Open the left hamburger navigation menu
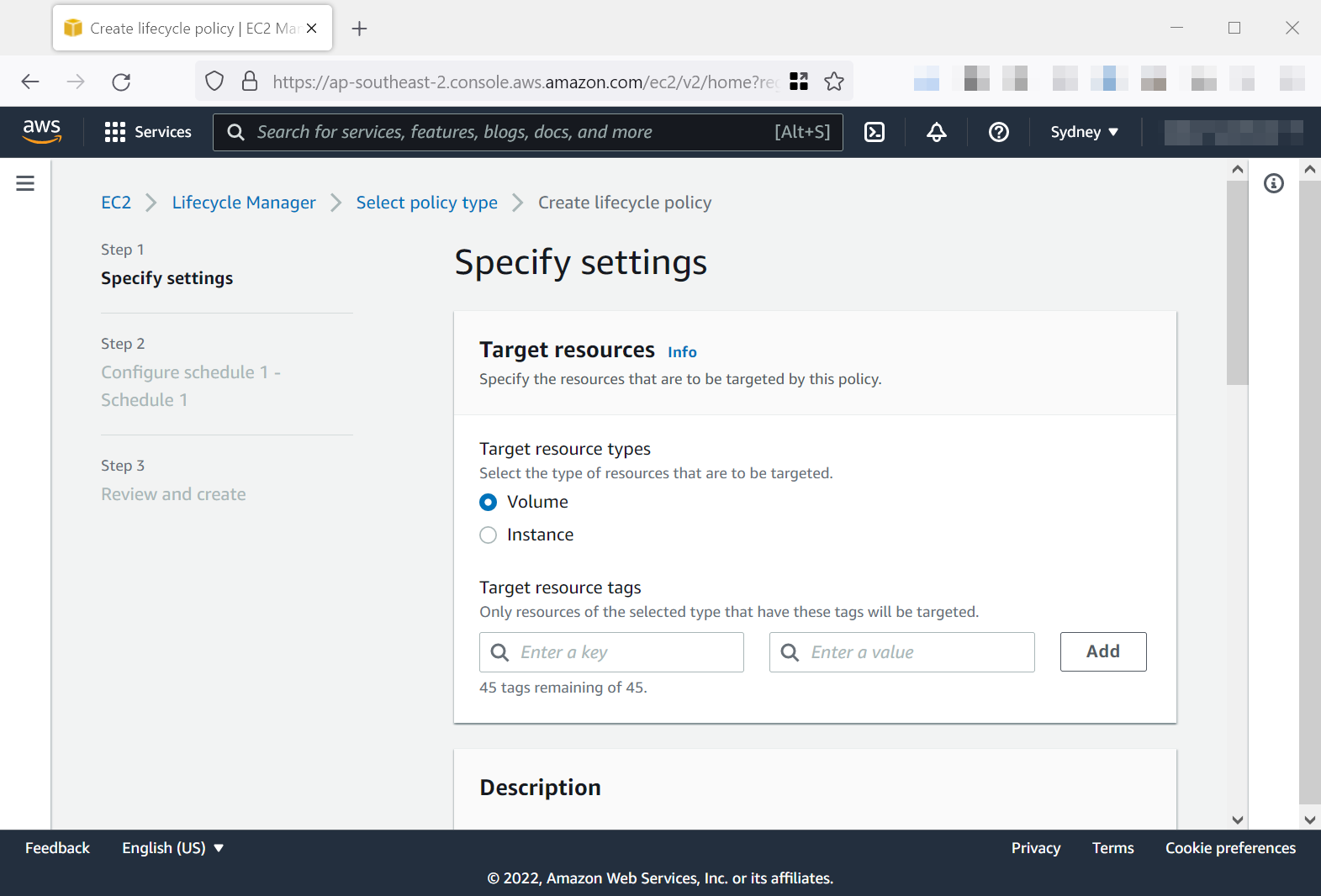Image resolution: width=1321 pixels, height=896 pixels. tap(25, 183)
